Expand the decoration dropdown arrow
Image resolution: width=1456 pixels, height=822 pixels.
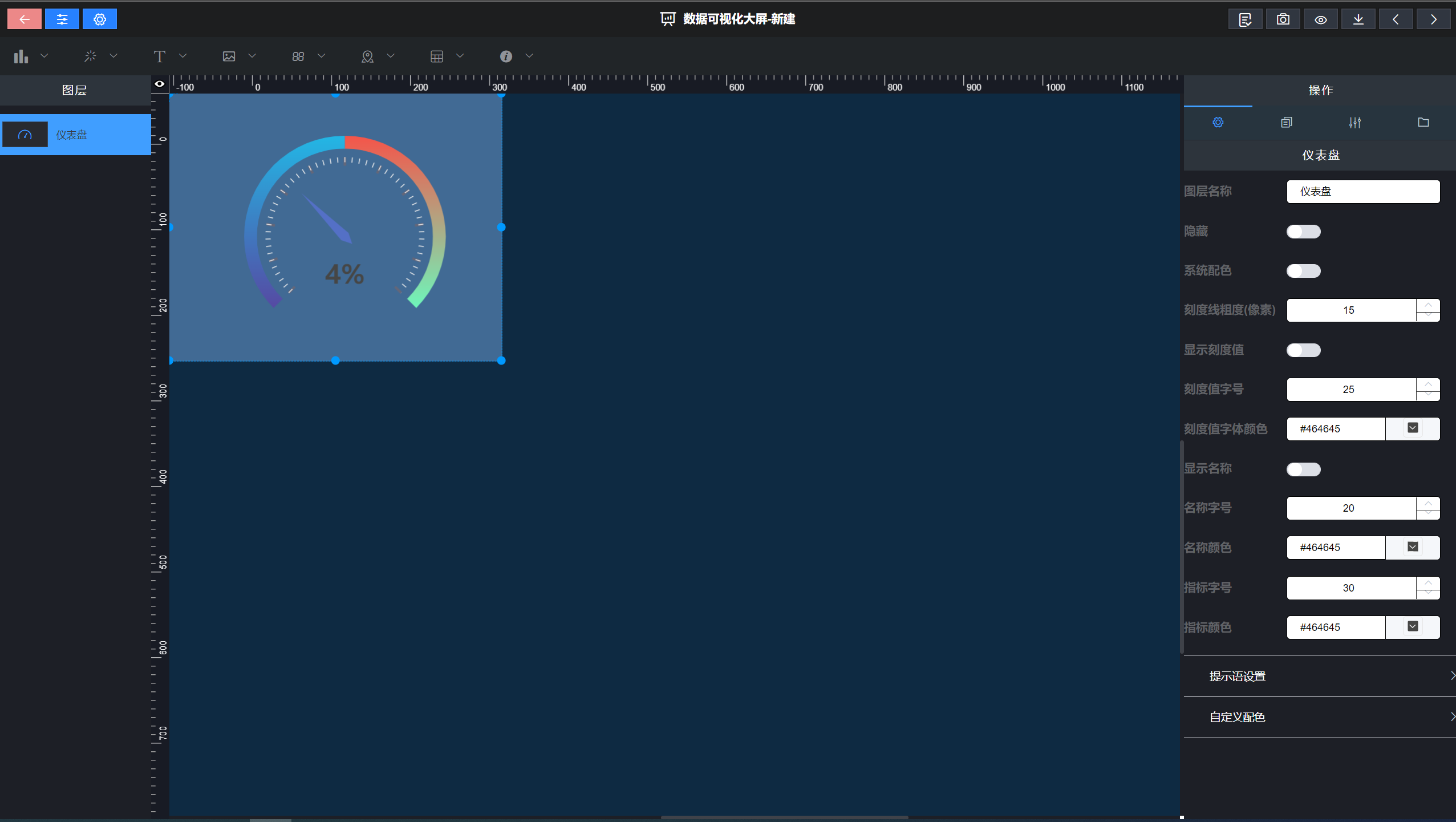[113, 55]
